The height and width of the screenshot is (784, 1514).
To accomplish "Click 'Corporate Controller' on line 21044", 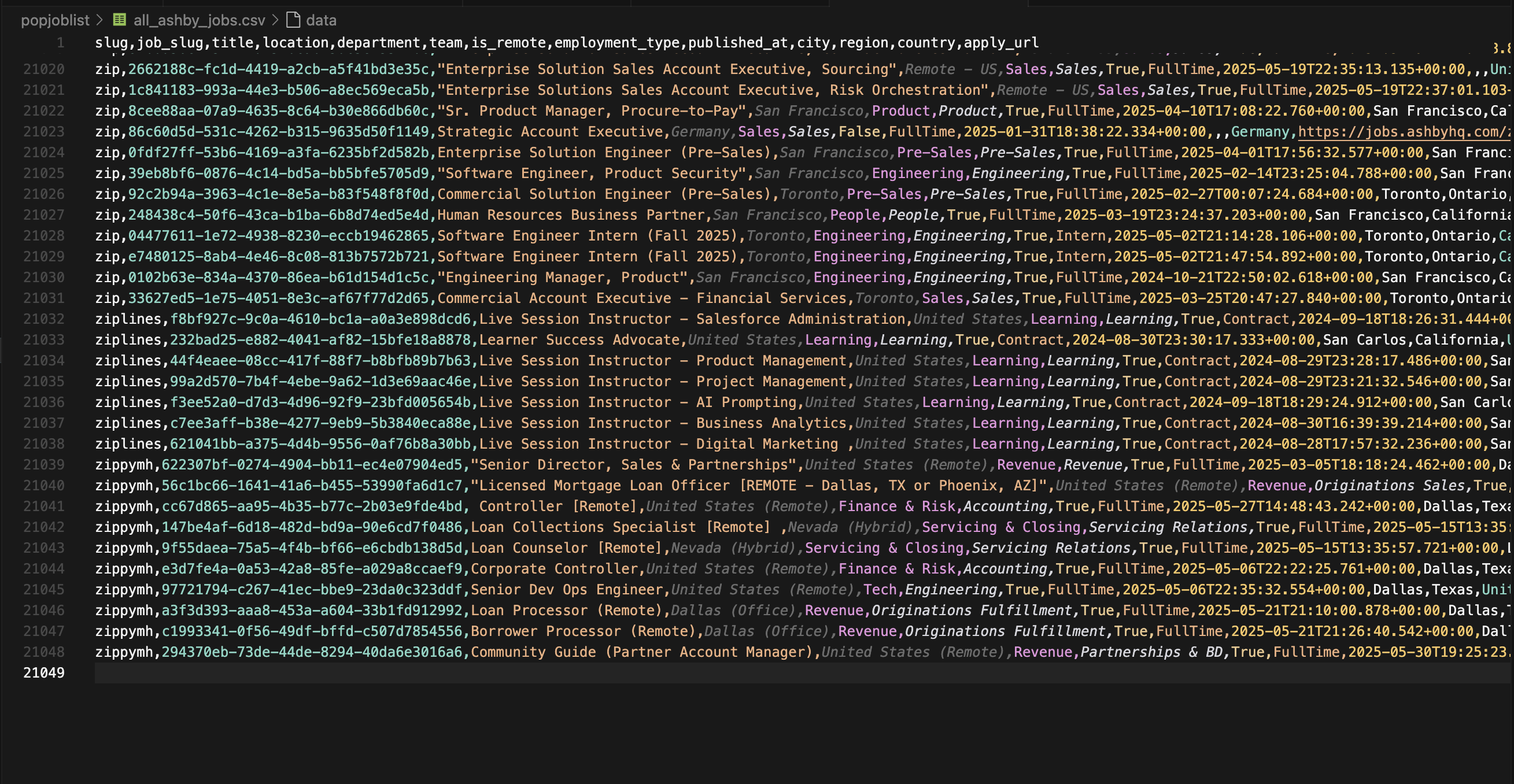I will [x=553, y=569].
